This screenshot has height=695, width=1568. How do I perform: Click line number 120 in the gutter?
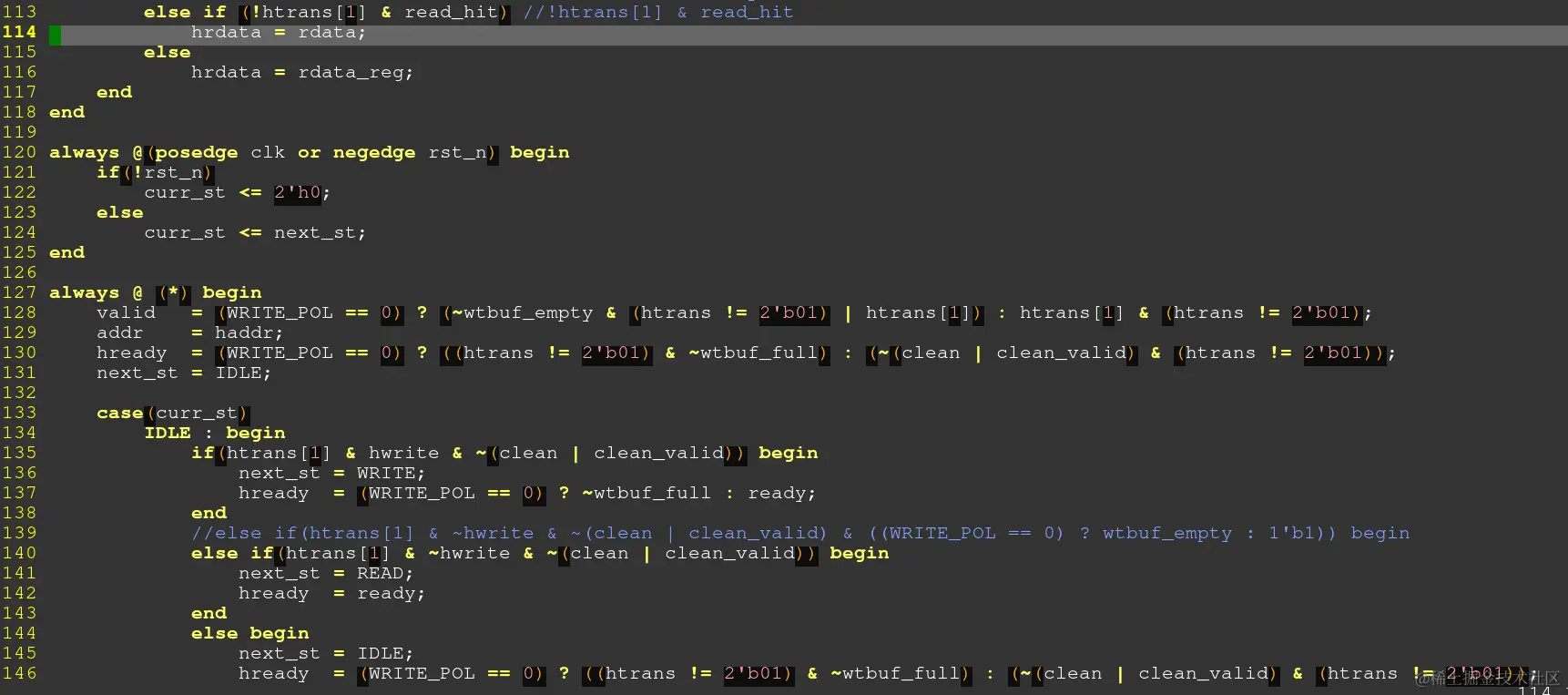(19, 152)
